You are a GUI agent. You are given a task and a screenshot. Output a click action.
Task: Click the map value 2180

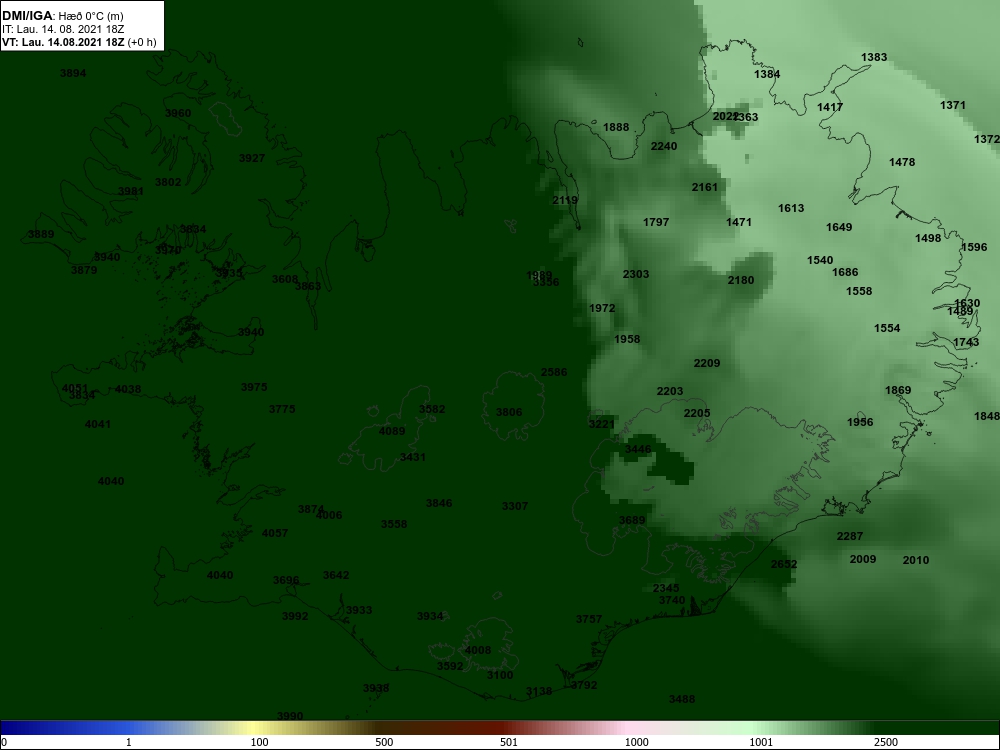740,281
